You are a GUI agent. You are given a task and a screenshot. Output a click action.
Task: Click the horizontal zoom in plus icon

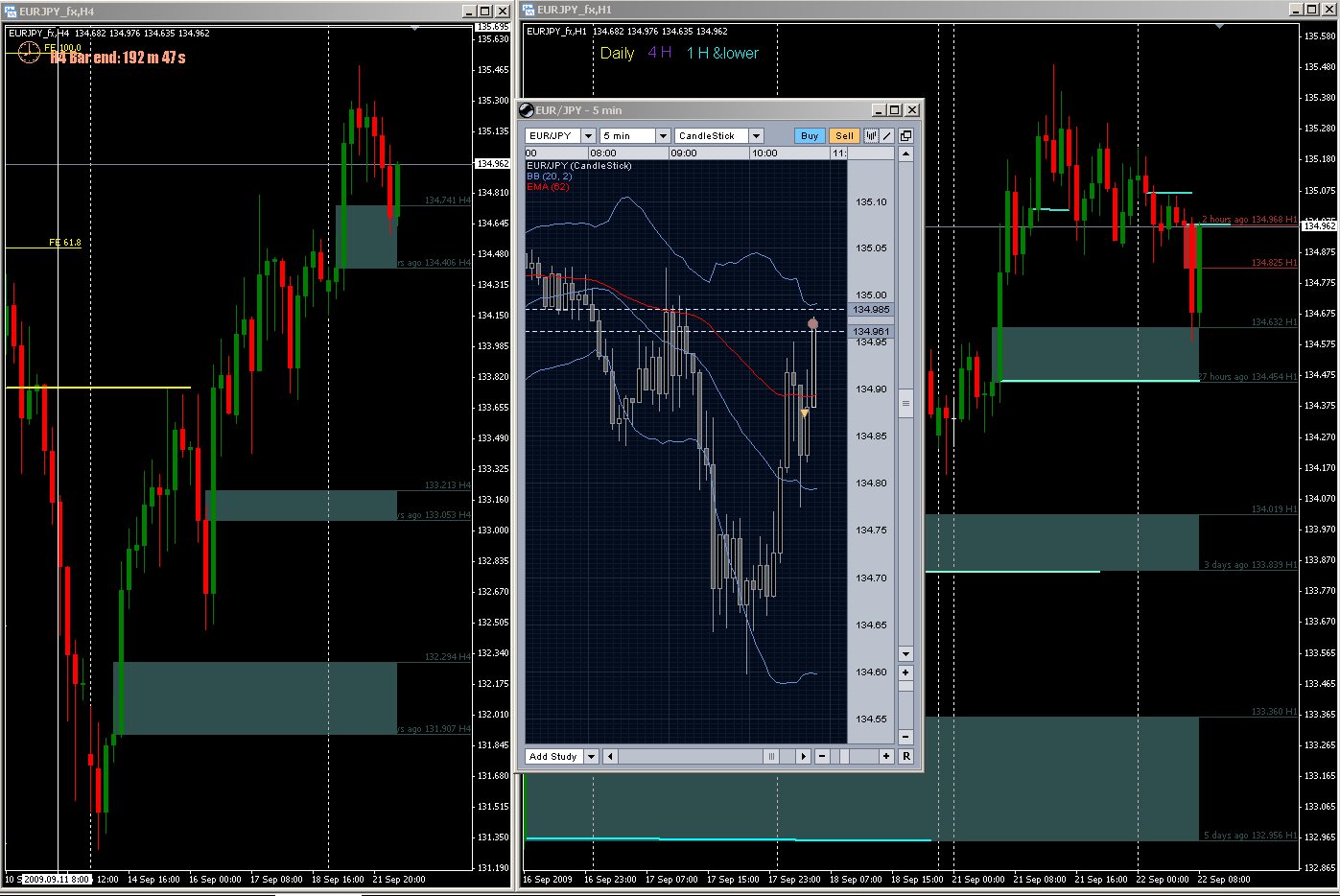886,757
